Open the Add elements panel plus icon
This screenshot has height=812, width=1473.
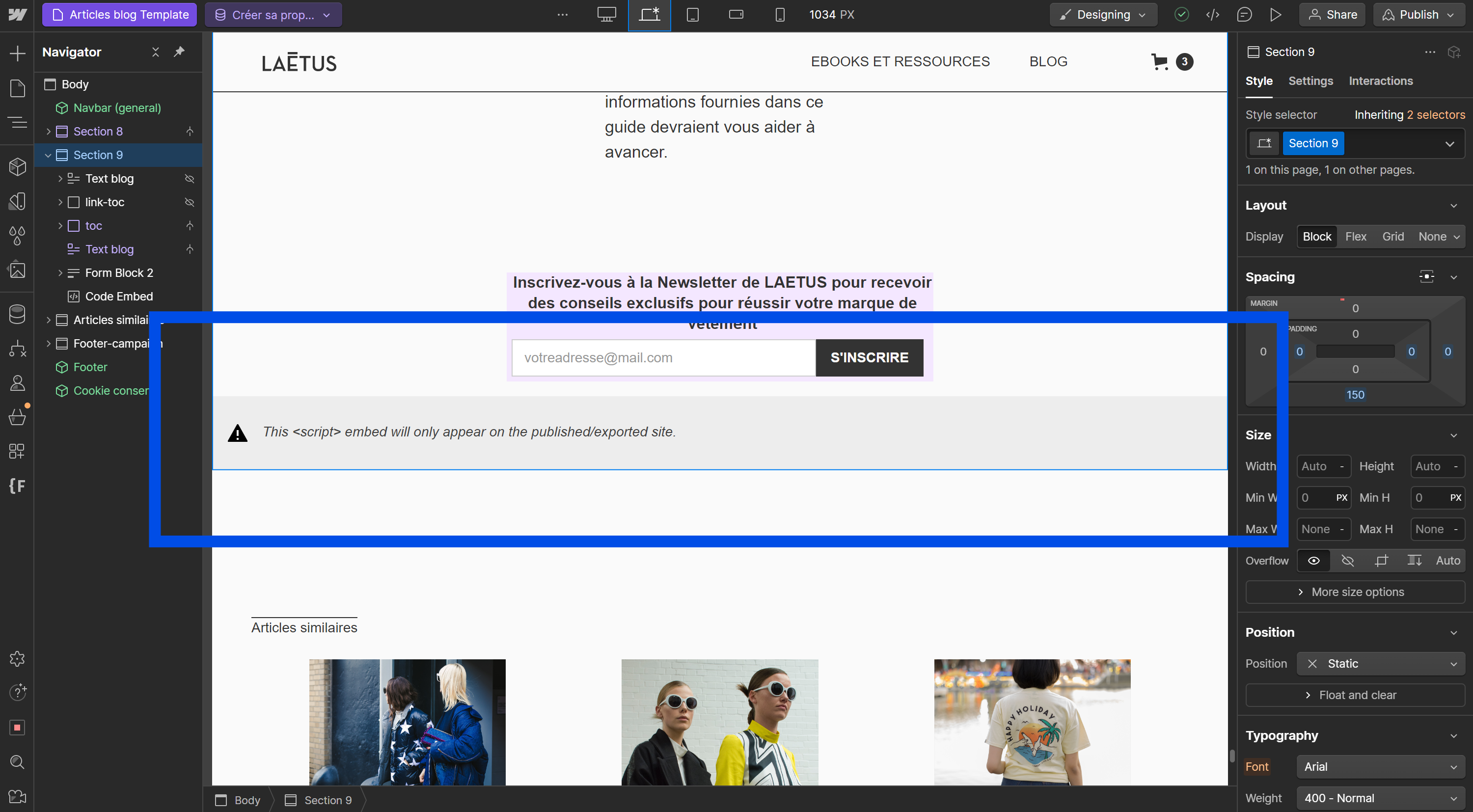click(x=17, y=53)
